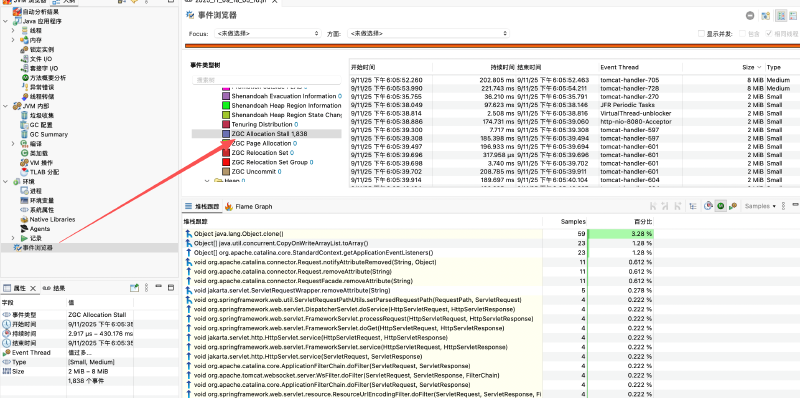The height and width of the screenshot is (398, 800).
Task: Select the tomcat-handler-705 event row
Action: point(574,80)
